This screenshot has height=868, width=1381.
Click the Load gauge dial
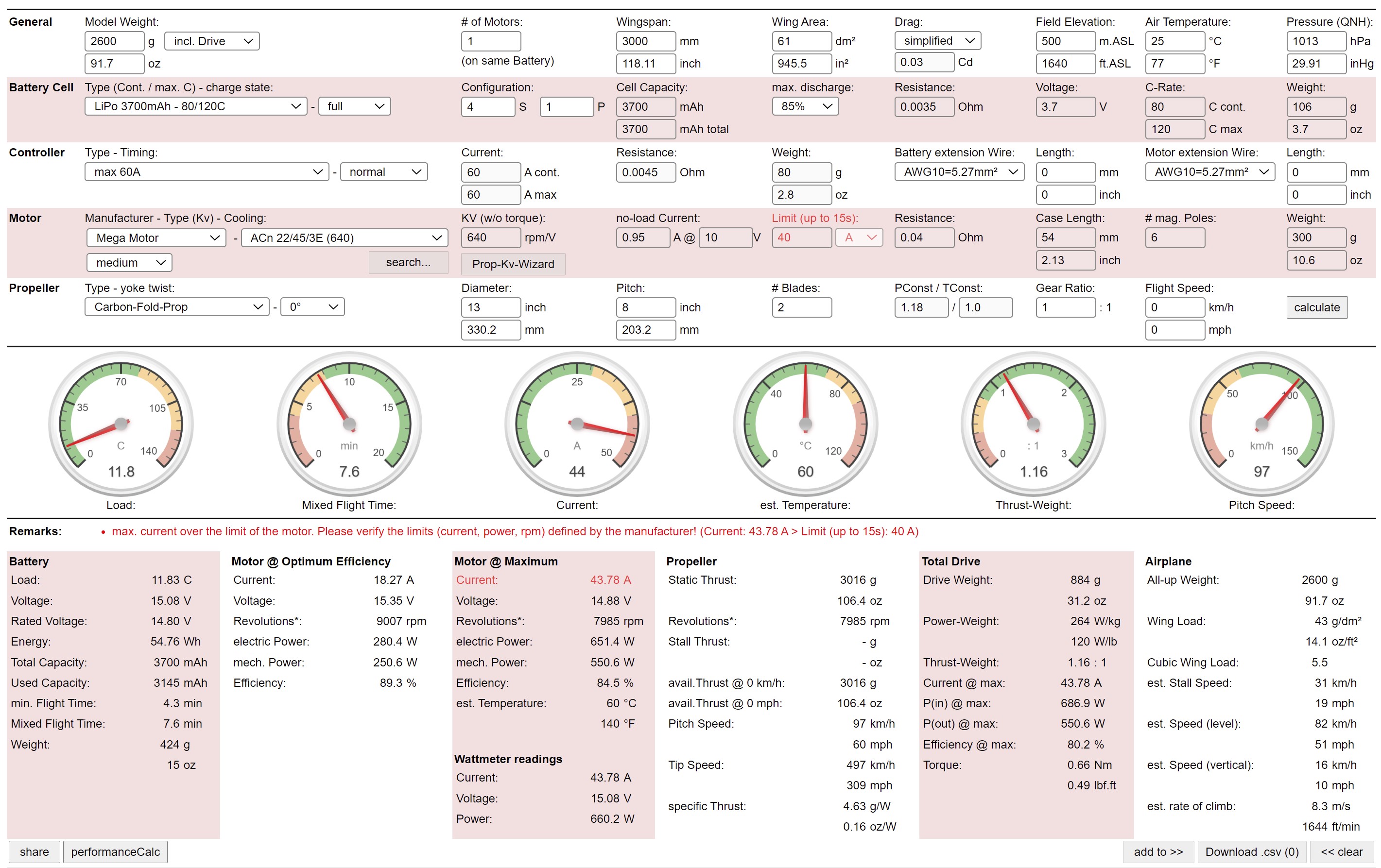tap(121, 424)
